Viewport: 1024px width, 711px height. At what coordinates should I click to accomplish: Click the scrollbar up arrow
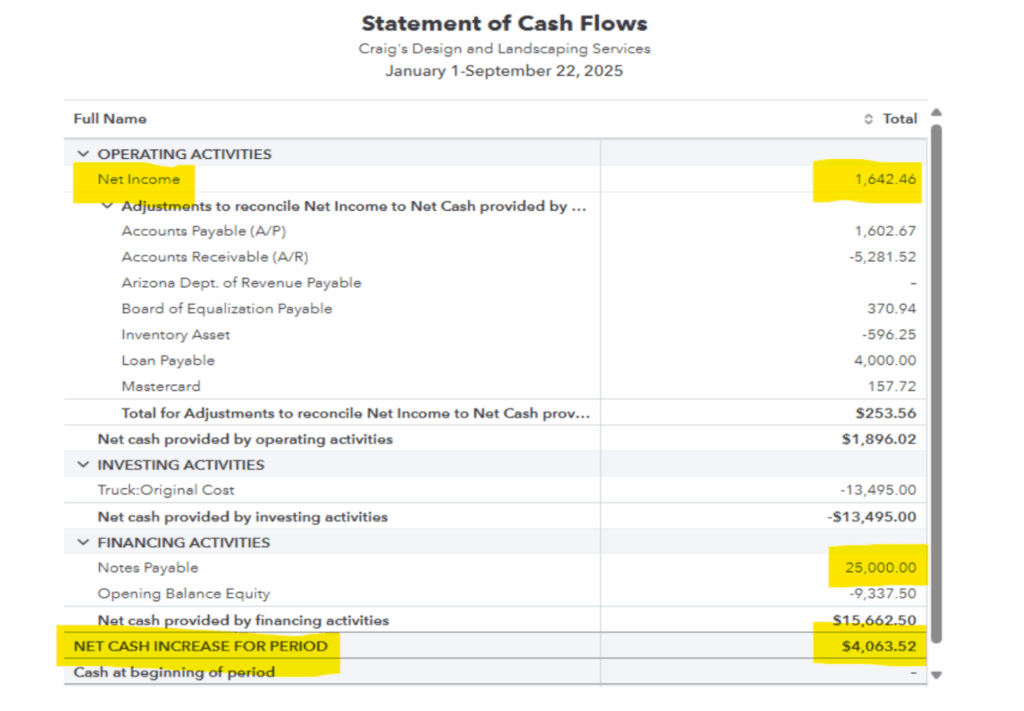pos(936,112)
